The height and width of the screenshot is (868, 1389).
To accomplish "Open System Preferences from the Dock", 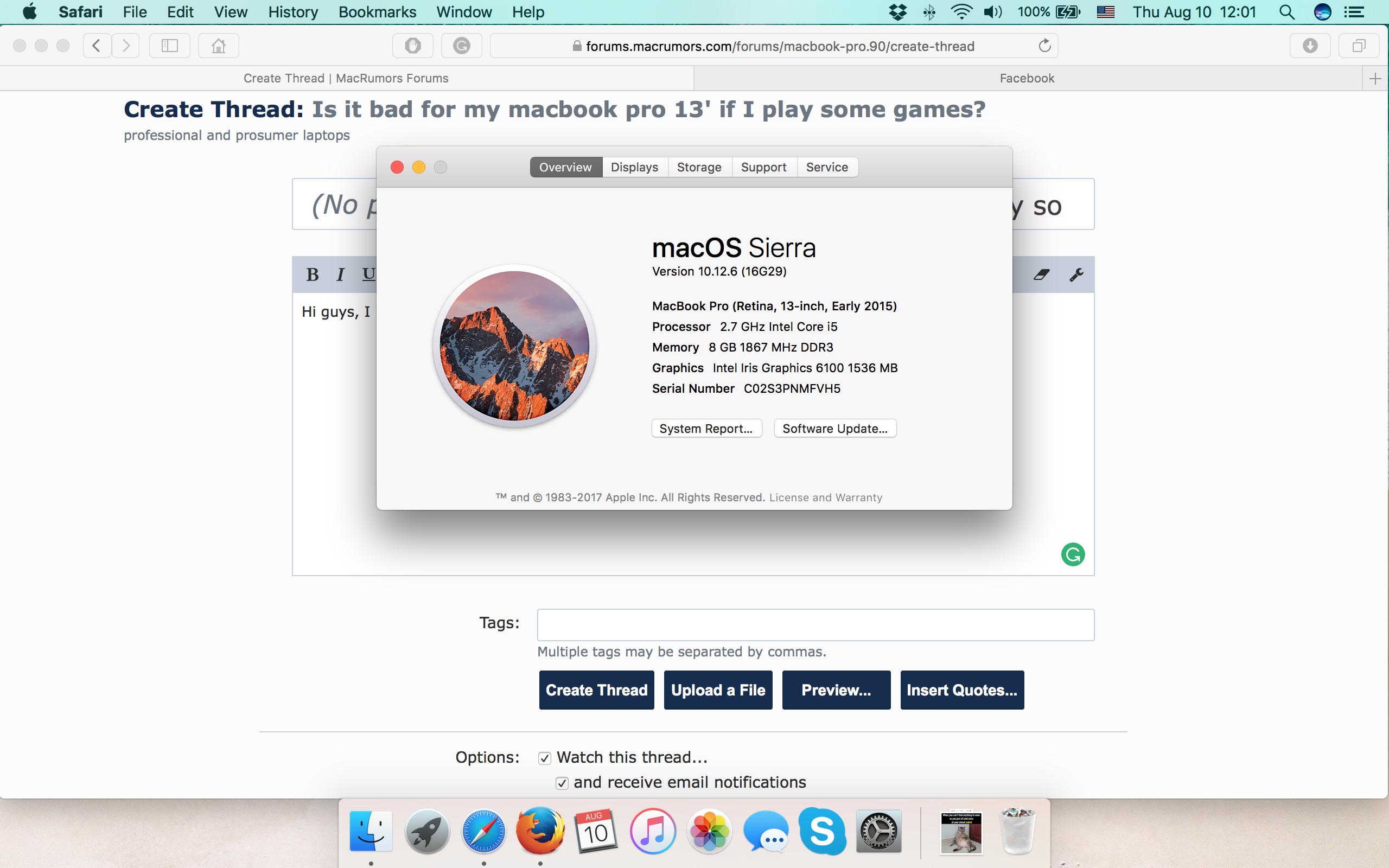I will coord(879,831).
